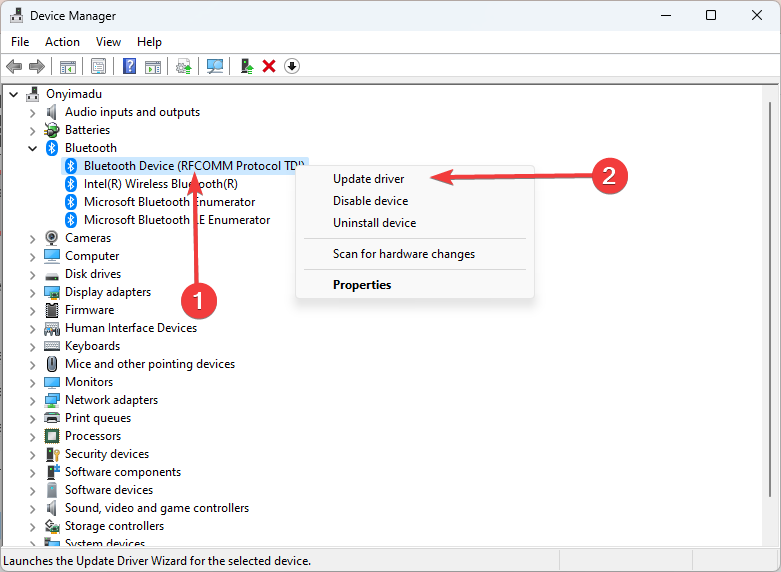This screenshot has width=781, height=572.
Task: Collapse the Onyimadu root node
Action: tap(14, 94)
